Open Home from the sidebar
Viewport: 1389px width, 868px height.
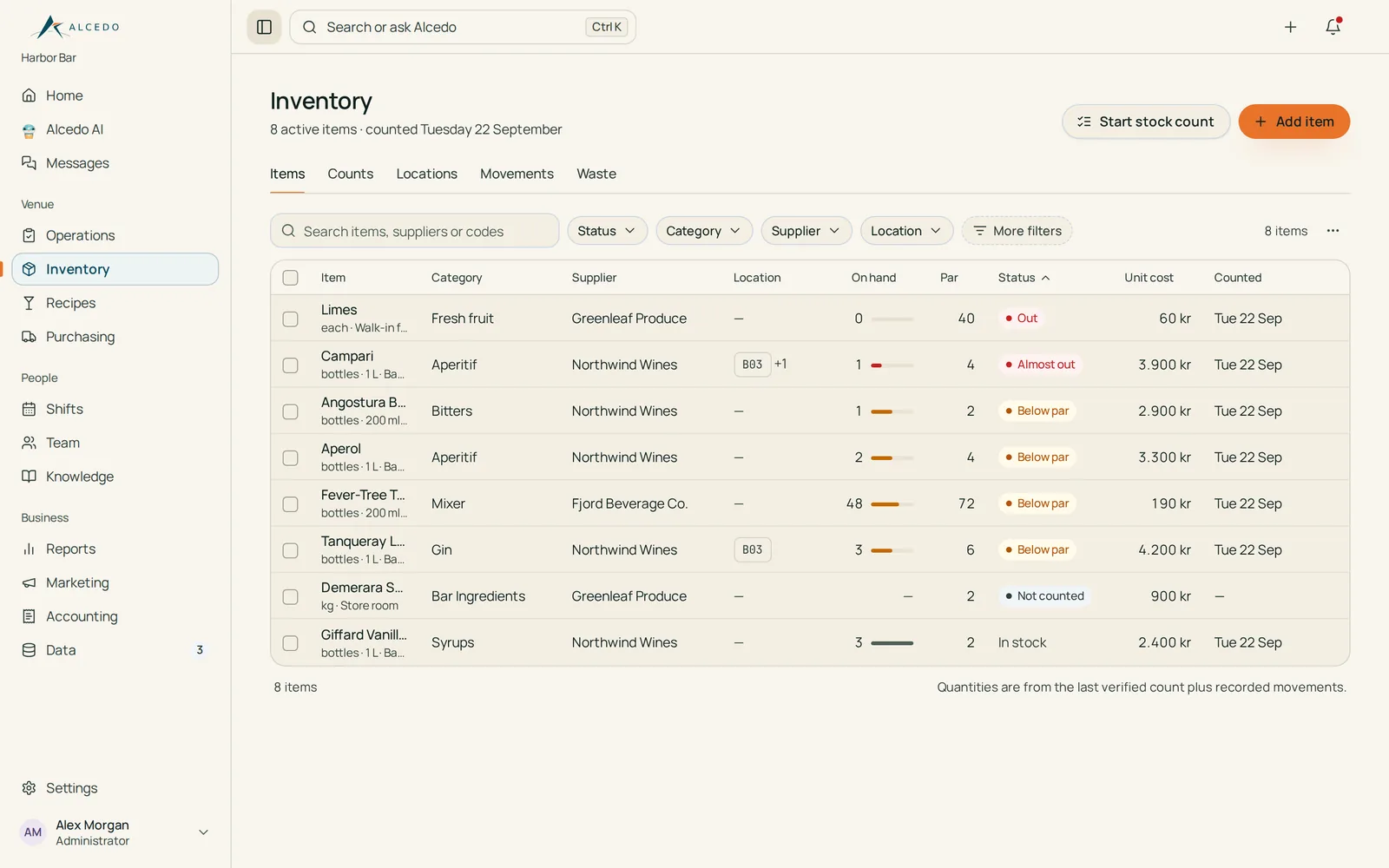point(115,95)
